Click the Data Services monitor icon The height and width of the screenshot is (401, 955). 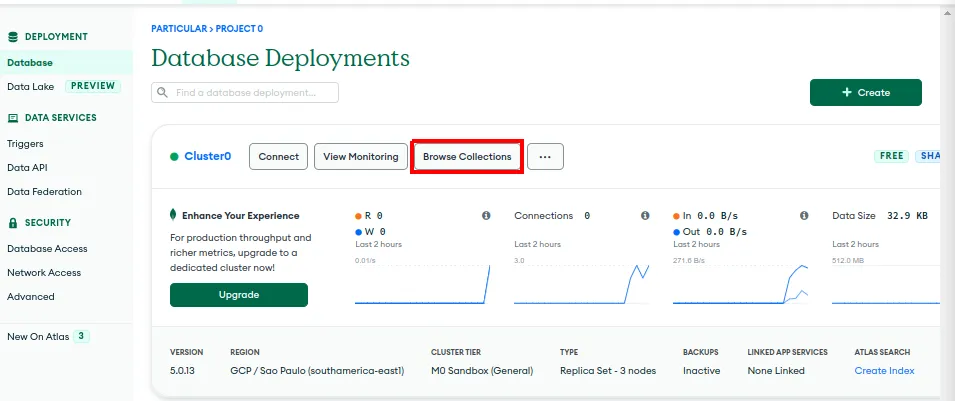point(13,118)
